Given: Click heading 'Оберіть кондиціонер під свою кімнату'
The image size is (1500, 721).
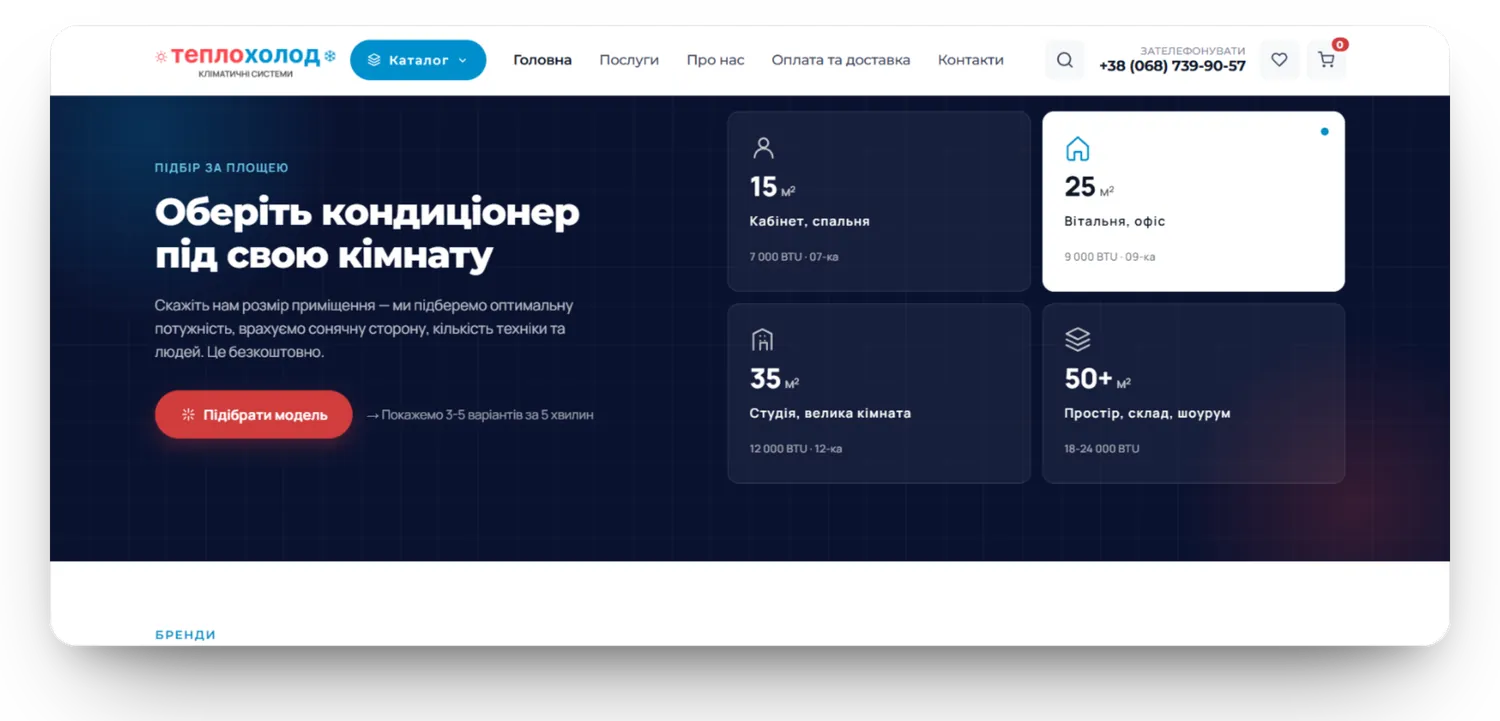Looking at the screenshot, I should point(367,234).
